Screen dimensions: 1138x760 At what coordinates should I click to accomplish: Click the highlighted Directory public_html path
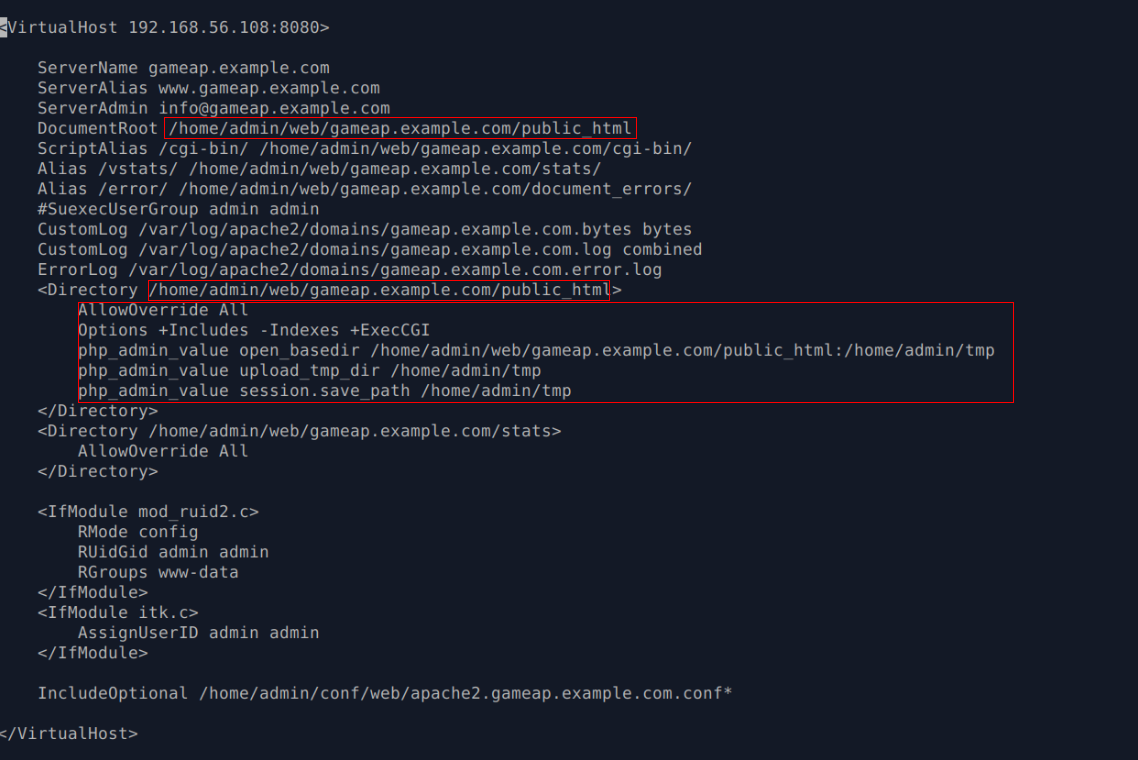pos(379,290)
